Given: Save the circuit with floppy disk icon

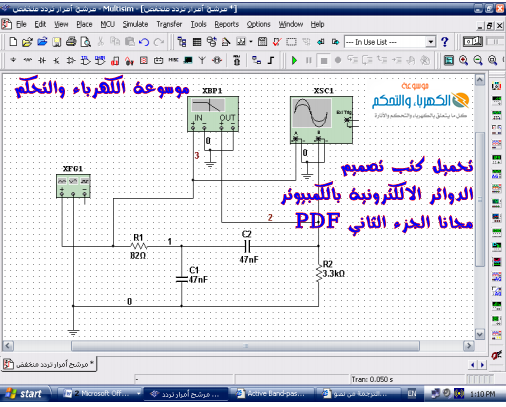Looking at the screenshot, I should click(57, 42).
